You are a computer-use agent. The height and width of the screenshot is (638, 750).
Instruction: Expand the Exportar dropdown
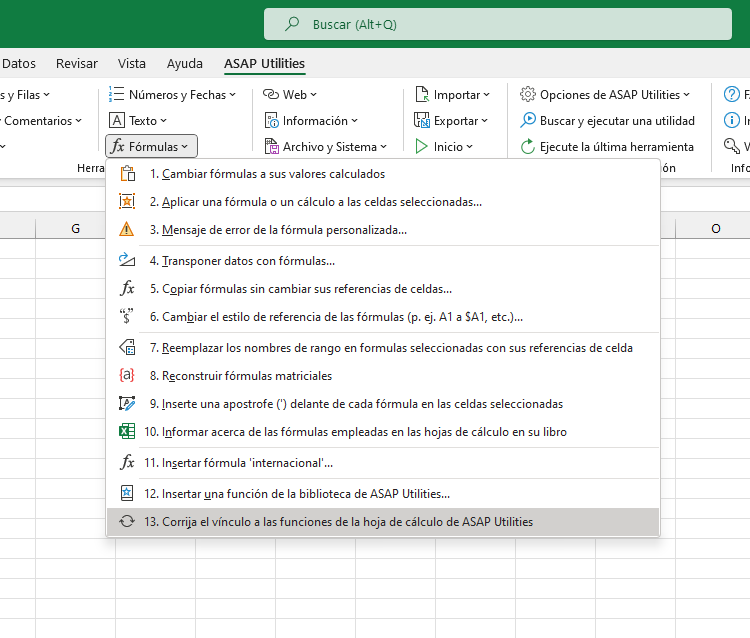pyautogui.click(x=485, y=121)
